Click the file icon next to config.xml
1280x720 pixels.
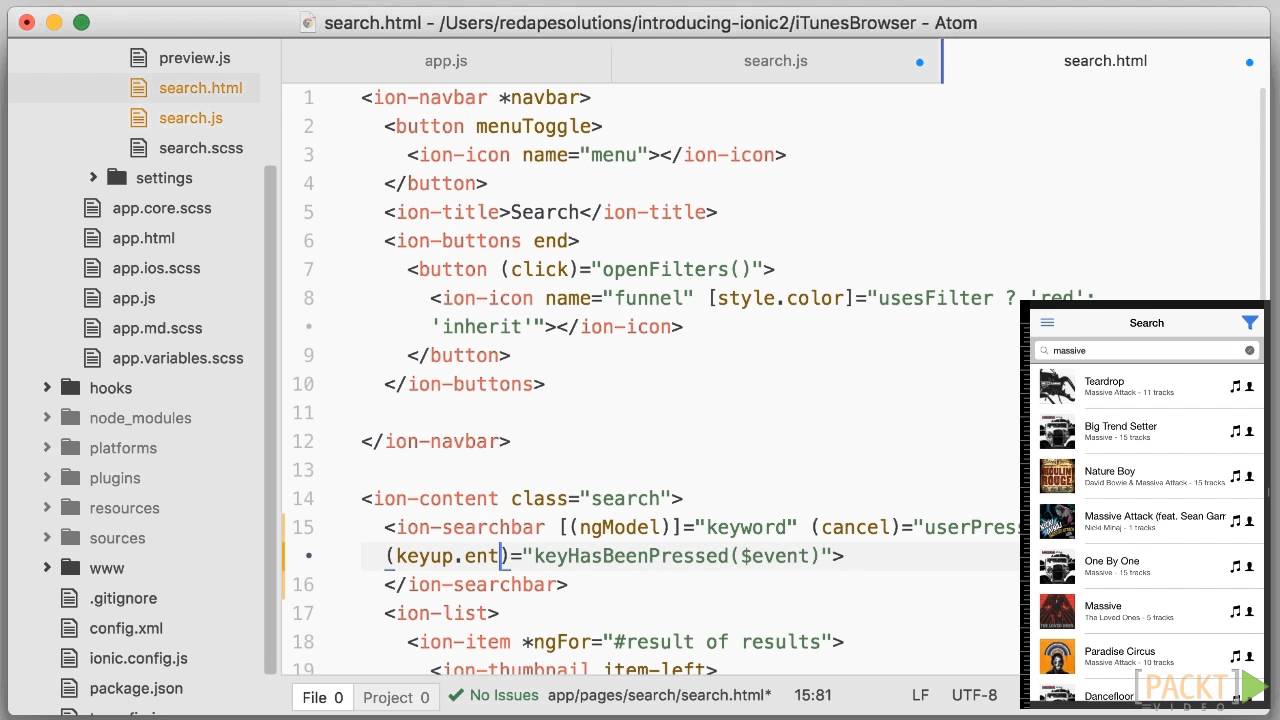point(69,628)
